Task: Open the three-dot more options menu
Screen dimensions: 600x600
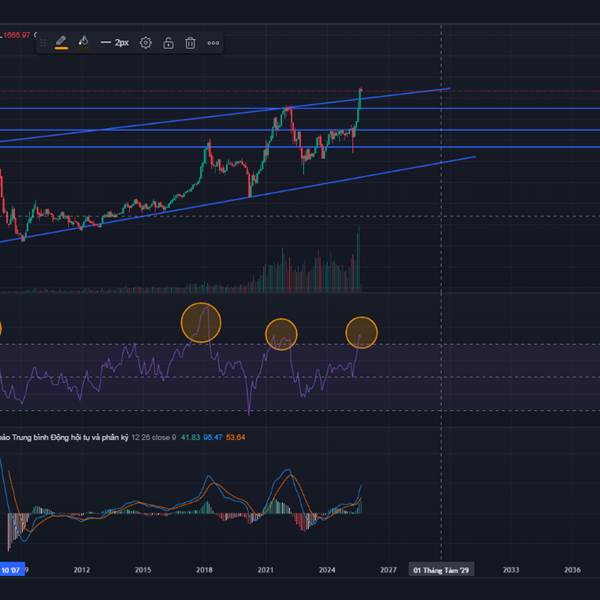Action: pos(213,43)
